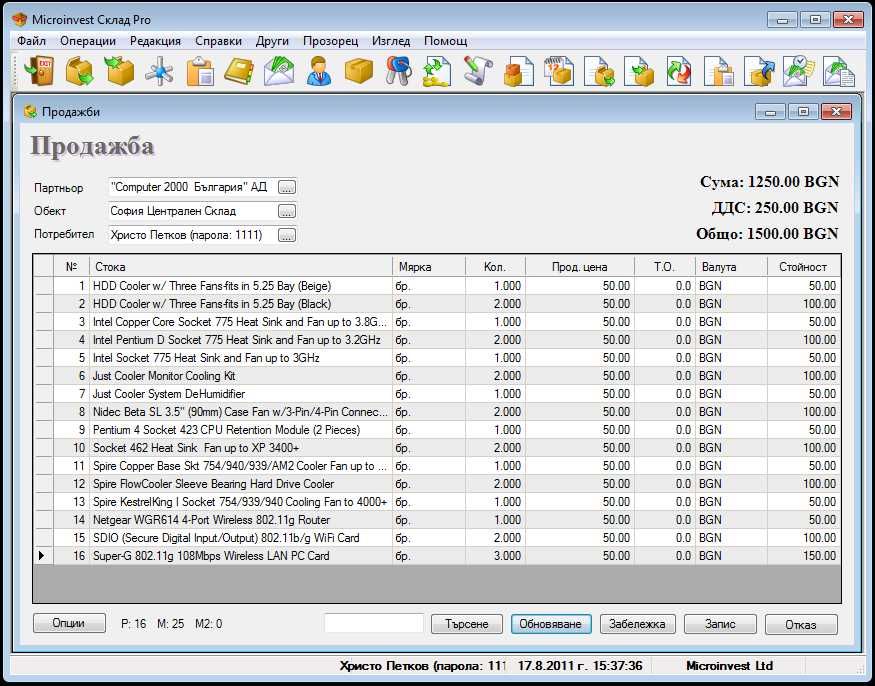Viewport: 875px width, 686px height.
Task: Click the document with stacked boxes icon
Action: pyautogui.click(x=518, y=71)
